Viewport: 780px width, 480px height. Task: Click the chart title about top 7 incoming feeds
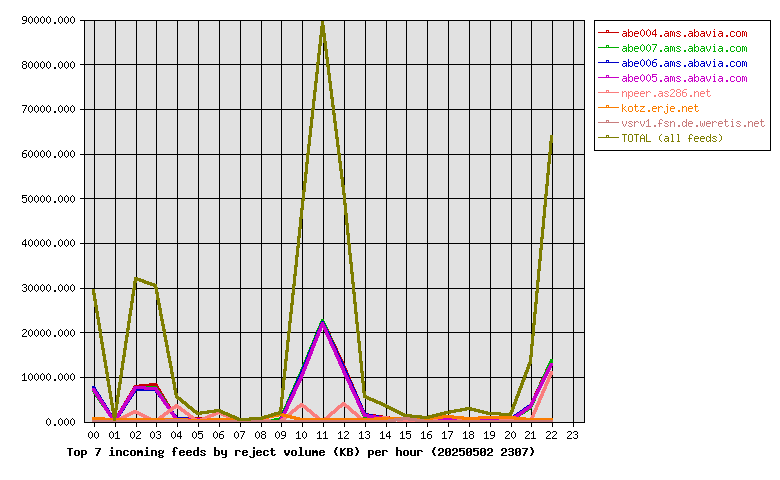(301, 452)
